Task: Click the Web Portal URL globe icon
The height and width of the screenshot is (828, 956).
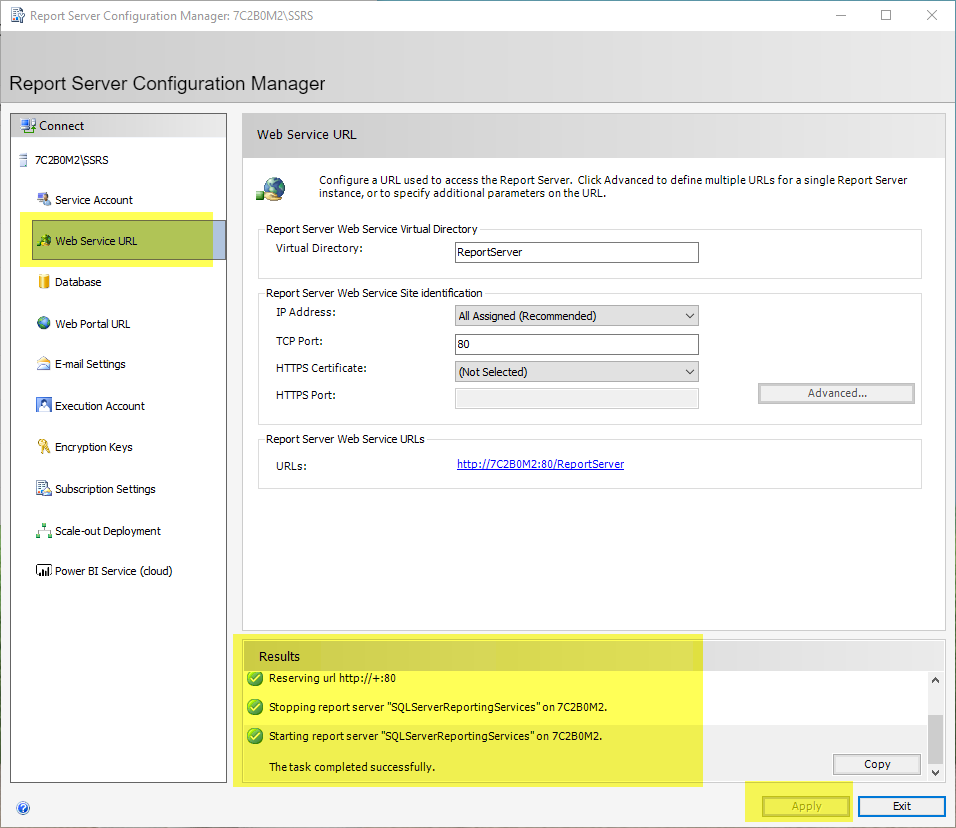Action: point(43,323)
